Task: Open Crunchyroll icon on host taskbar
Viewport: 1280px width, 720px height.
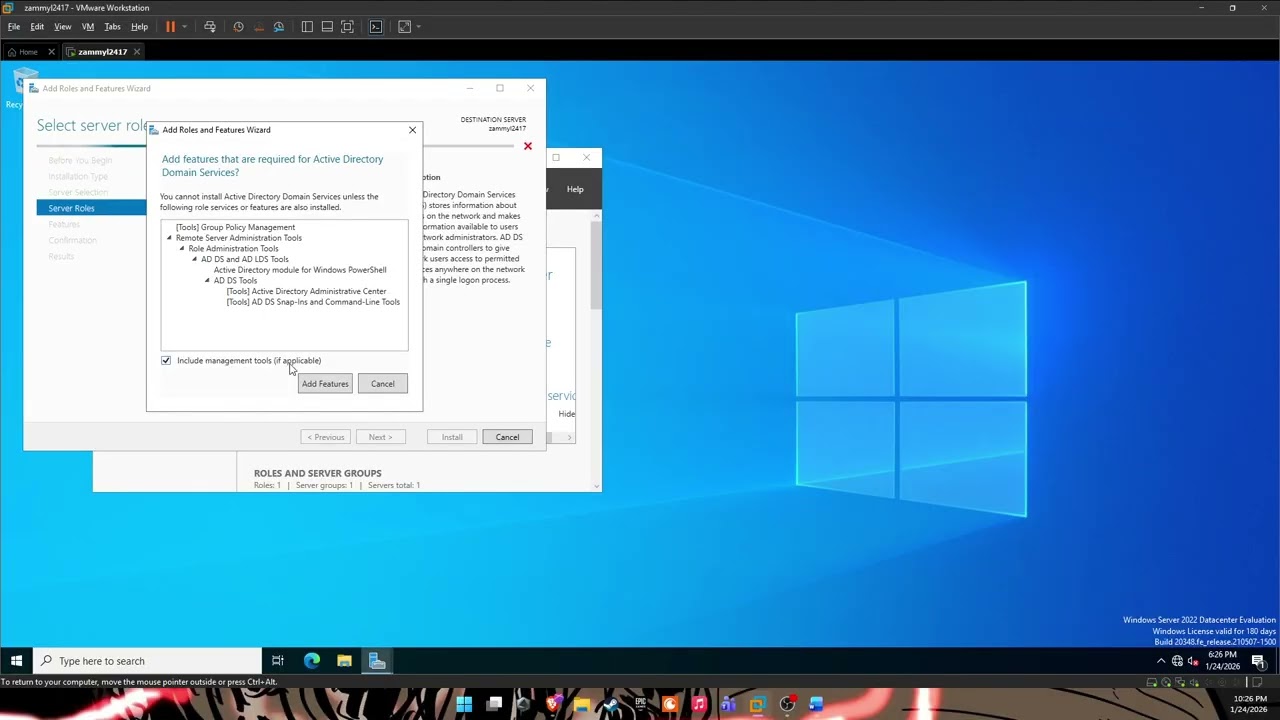Action: coord(670,705)
